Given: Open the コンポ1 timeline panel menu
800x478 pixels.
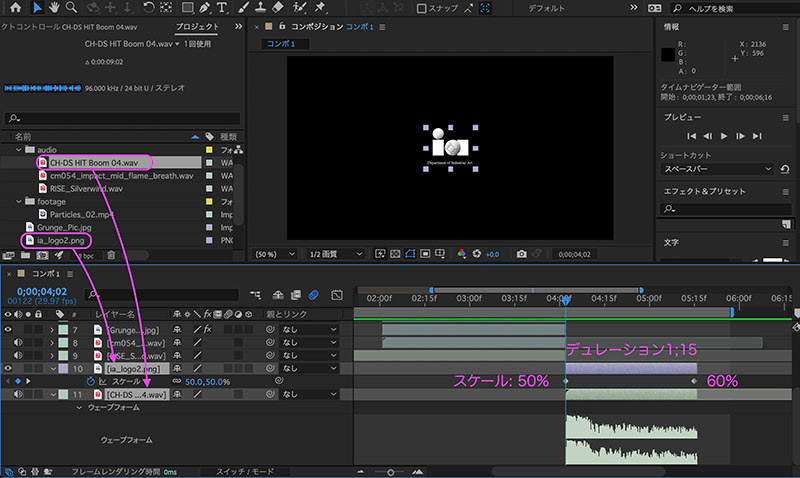Looking at the screenshot, I should (70, 274).
